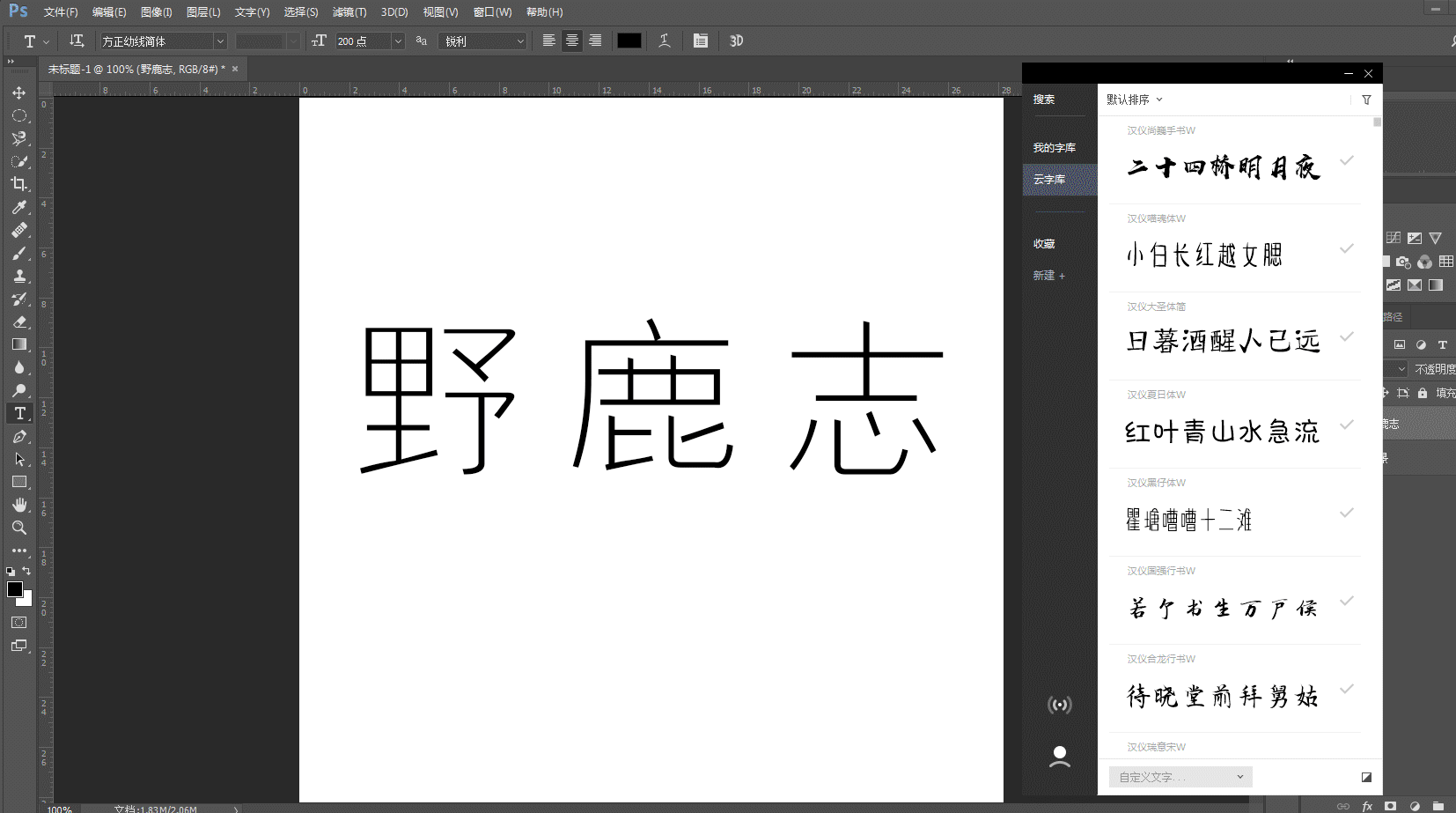
Task: Open the 默认排序 sorting dropdown
Action: (x=1135, y=100)
